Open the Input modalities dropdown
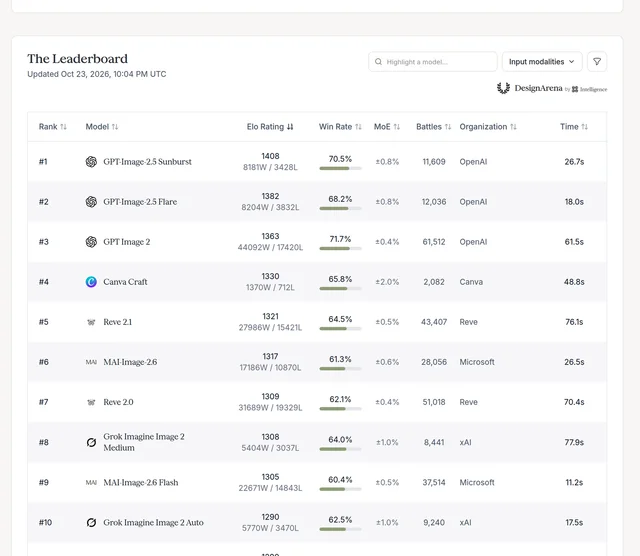 (542, 62)
